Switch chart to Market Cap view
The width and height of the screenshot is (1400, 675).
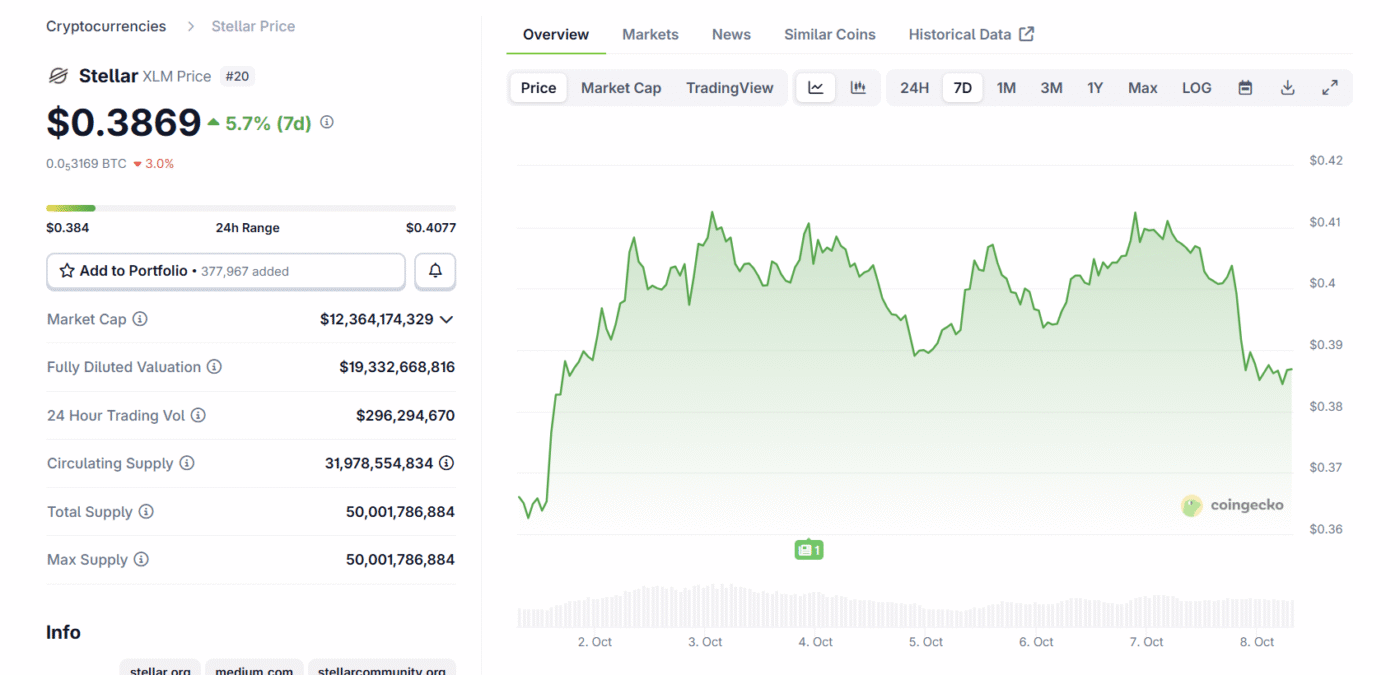coord(621,88)
